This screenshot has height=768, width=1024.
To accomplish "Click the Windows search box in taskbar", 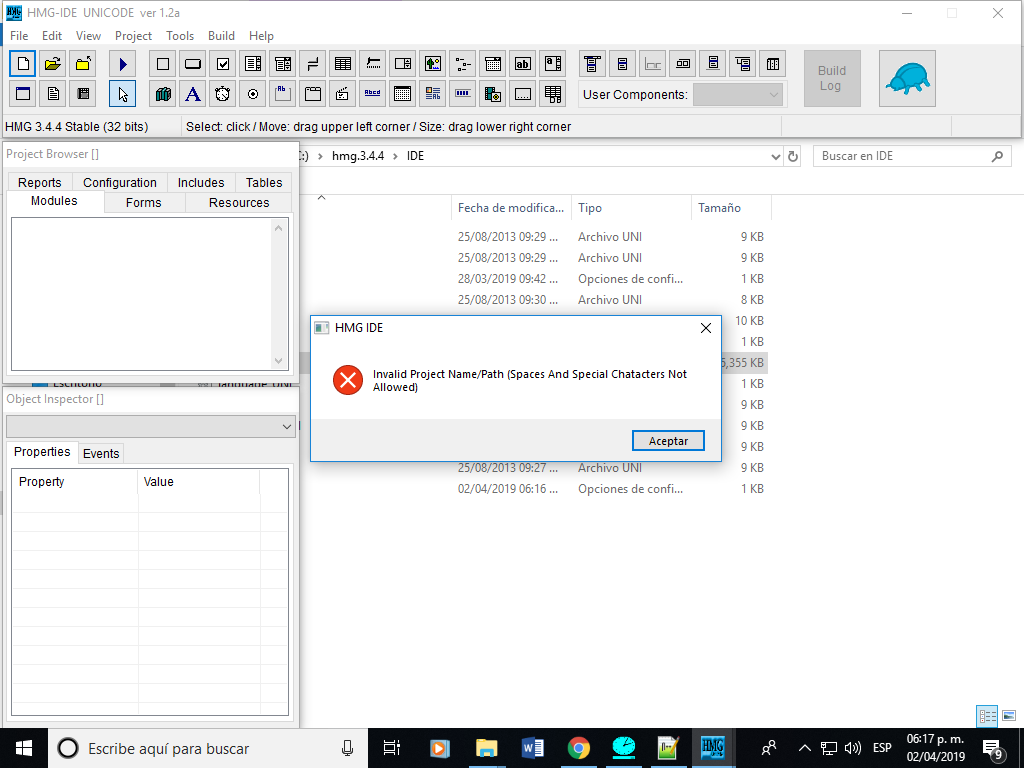I will pos(208,748).
